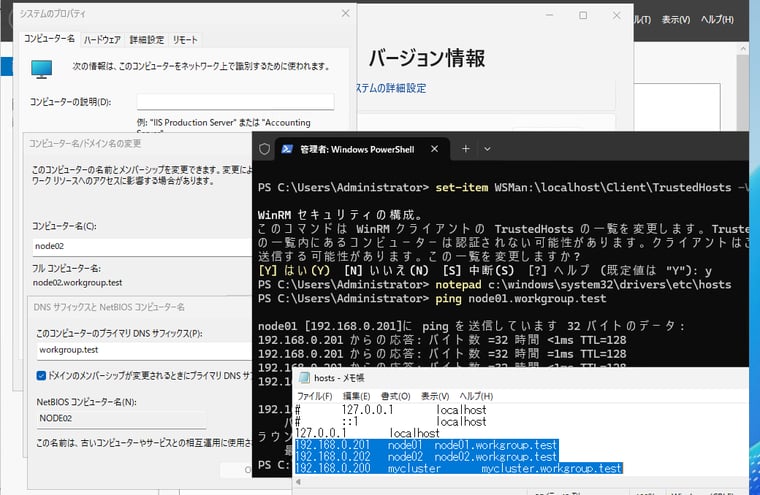Click the Notepad horizontal scrollbar left arrow
The width and height of the screenshot is (760, 495).
click(x=299, y=482)
